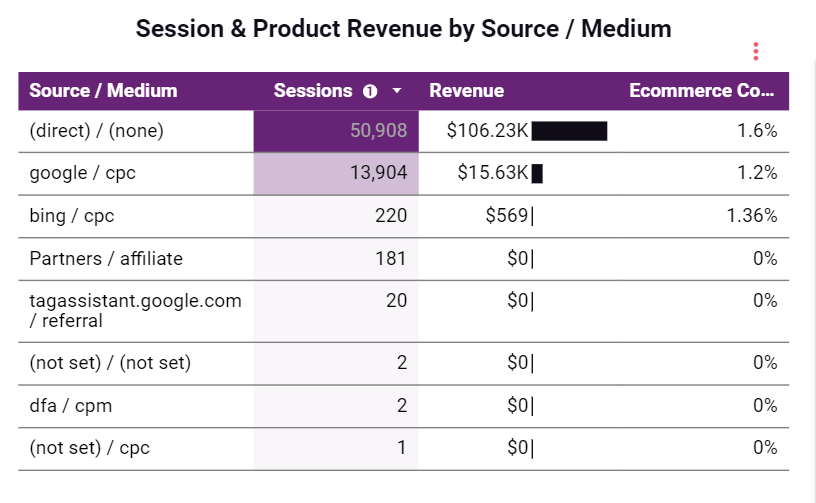Select the (direct) / (none) row label

pyautogui.click(x=96, y=130)
